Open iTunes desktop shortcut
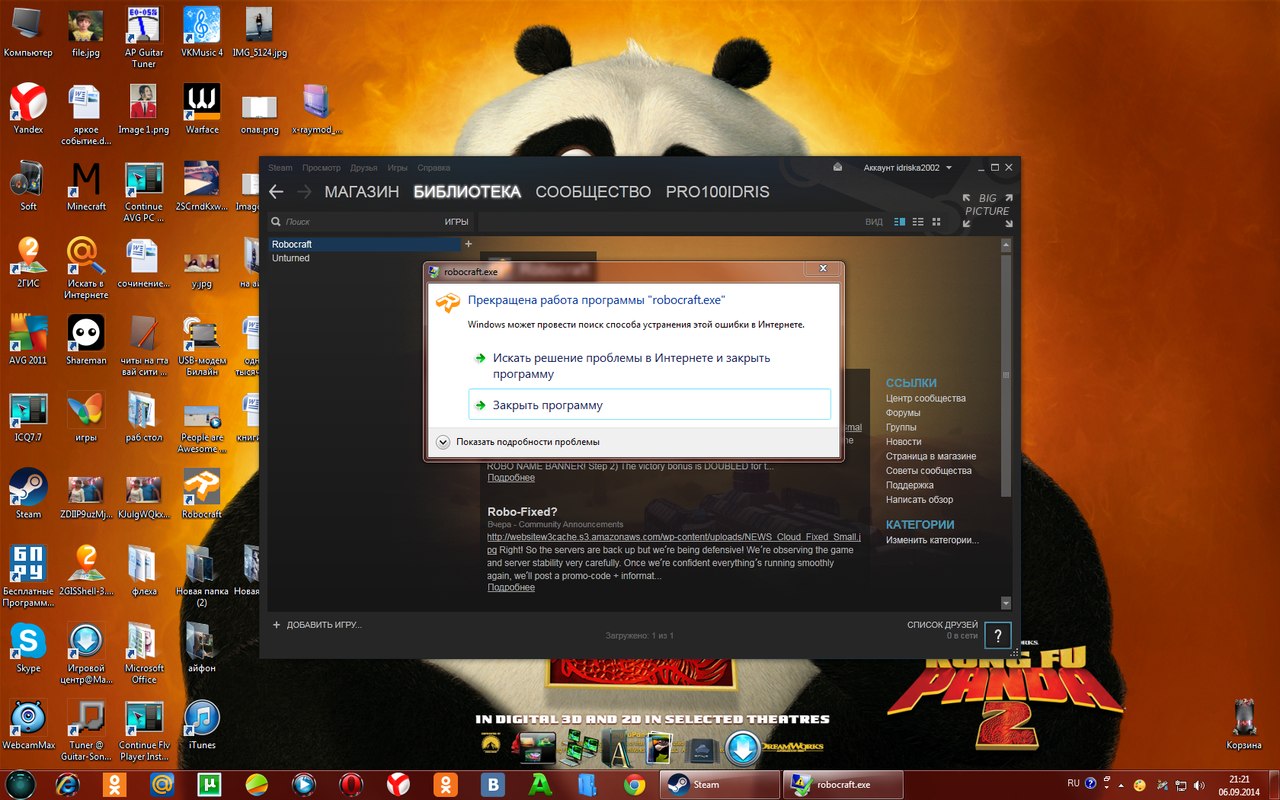 click(x=202, y=724)
